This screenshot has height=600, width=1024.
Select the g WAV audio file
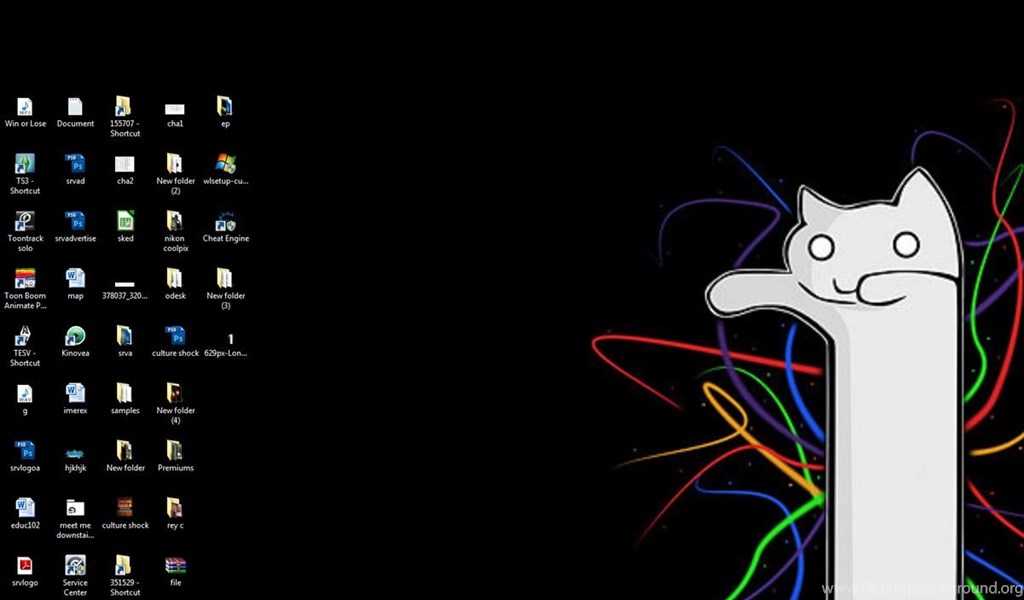tap(25, 393)
